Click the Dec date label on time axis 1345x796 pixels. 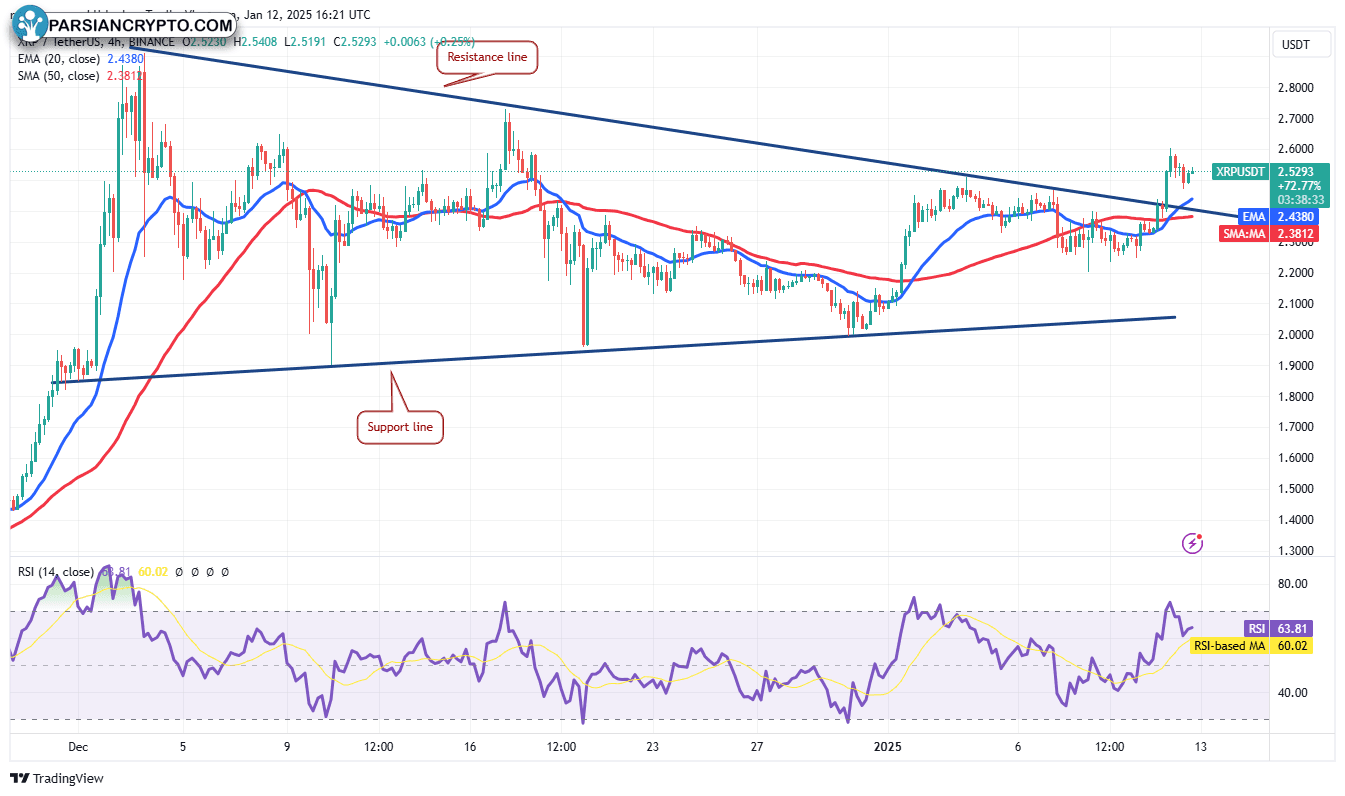(79, 747)
